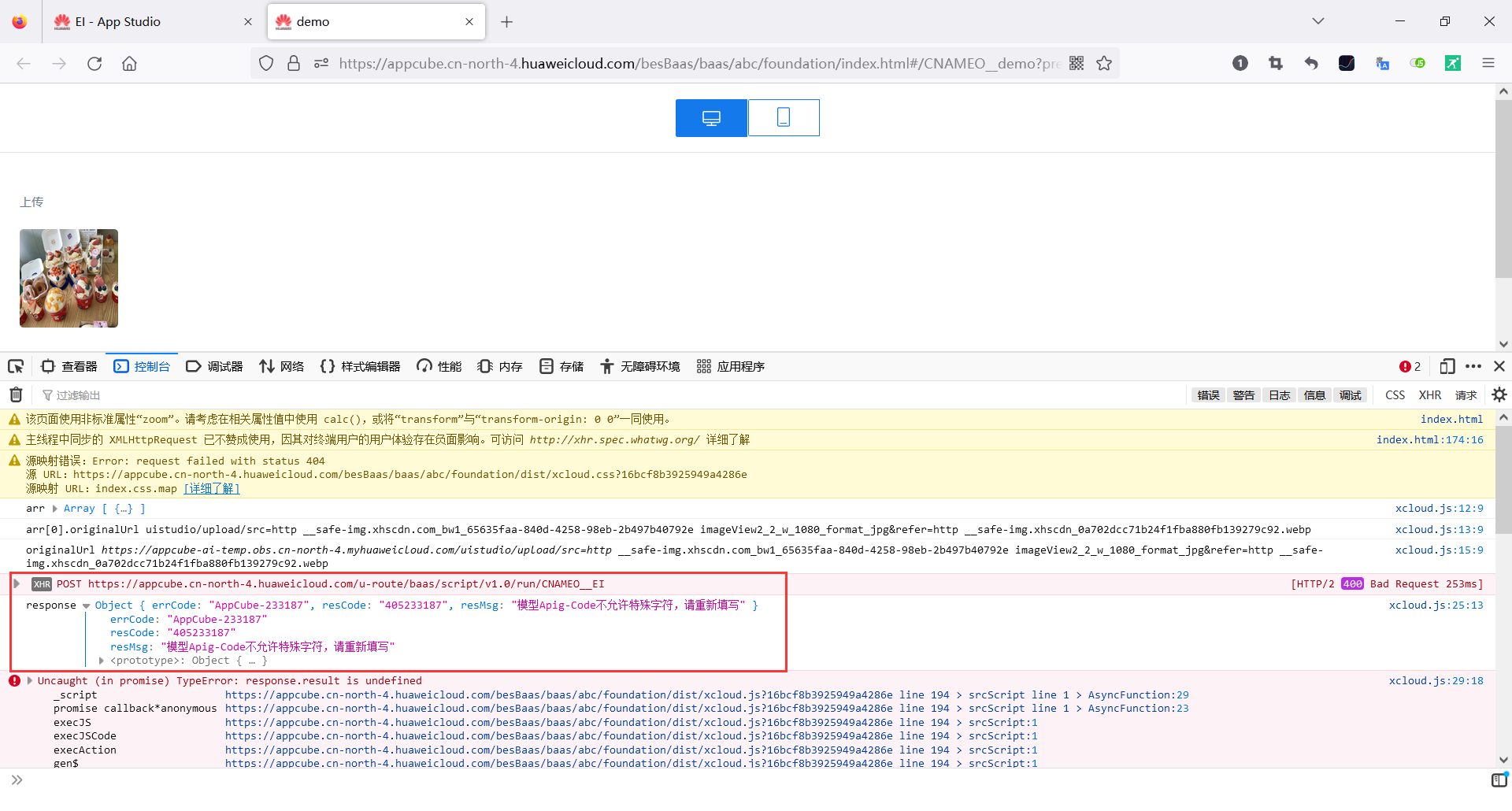Viewport: 1512px width, 811px height.
Task: Toggle the split console sidebar icon
Action: [x=1499, y=780]
